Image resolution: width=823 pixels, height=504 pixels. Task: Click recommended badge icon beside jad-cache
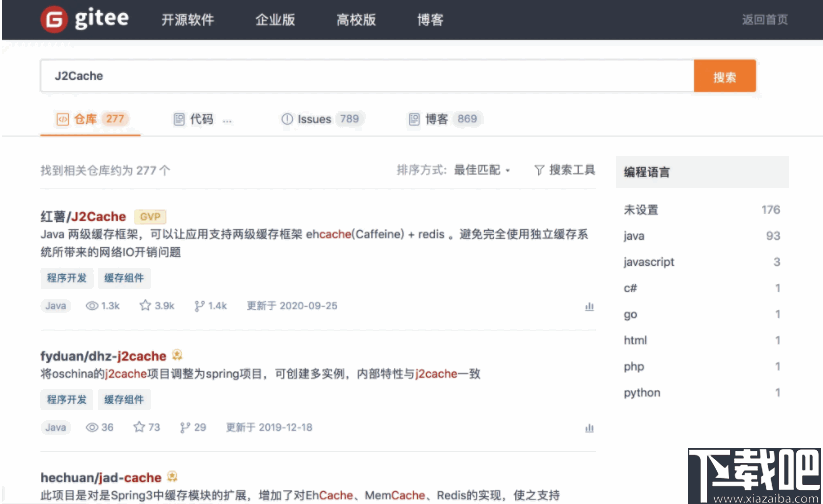pyautogui.click(x=172, y=477)
